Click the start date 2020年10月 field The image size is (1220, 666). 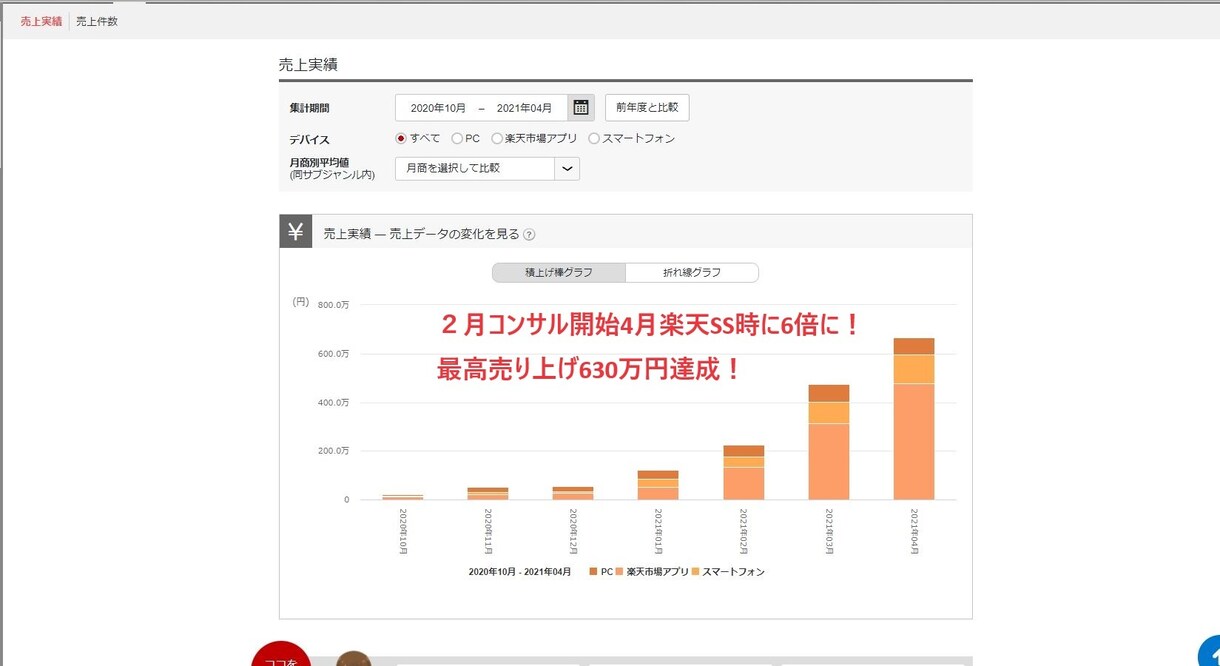(x=438, y=108)
